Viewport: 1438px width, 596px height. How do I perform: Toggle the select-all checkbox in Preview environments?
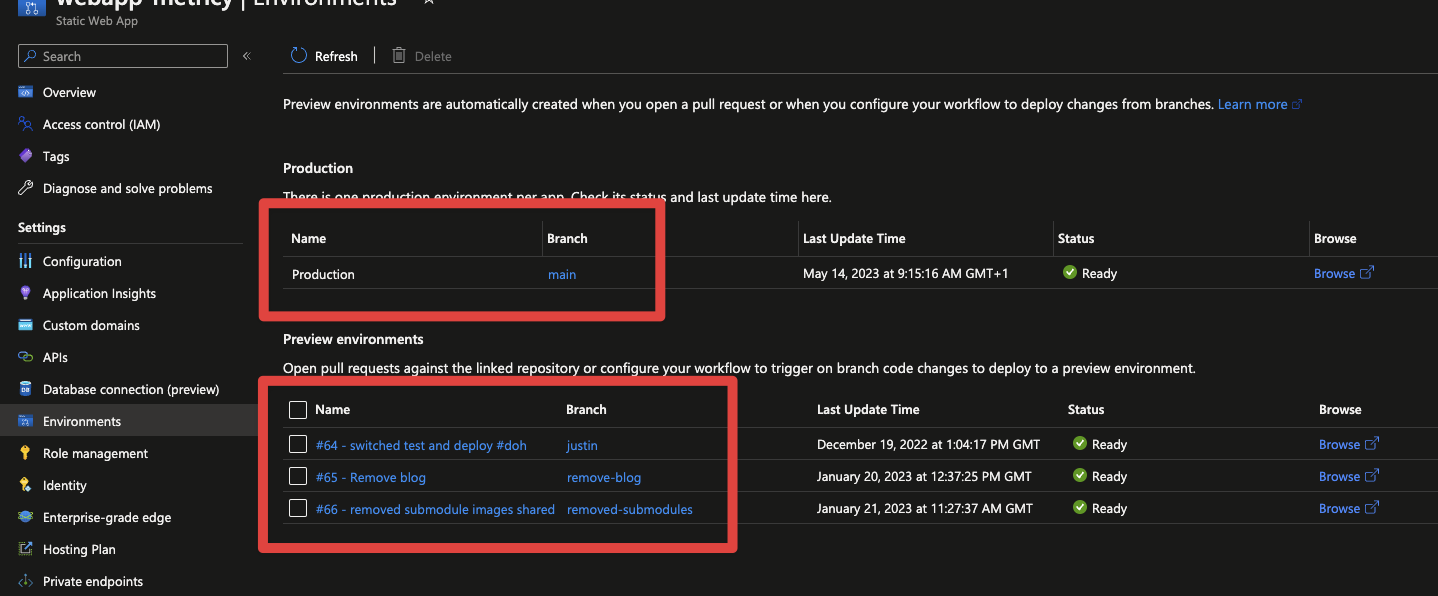coord(298,409)
